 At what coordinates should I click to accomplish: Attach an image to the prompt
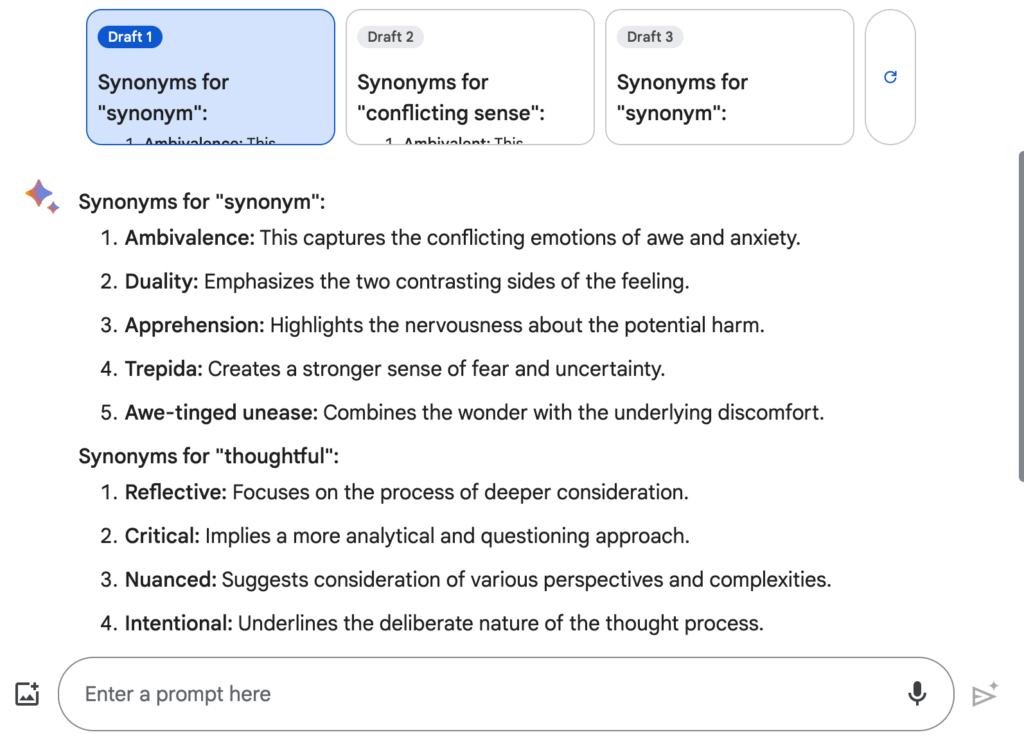point(26,693)
